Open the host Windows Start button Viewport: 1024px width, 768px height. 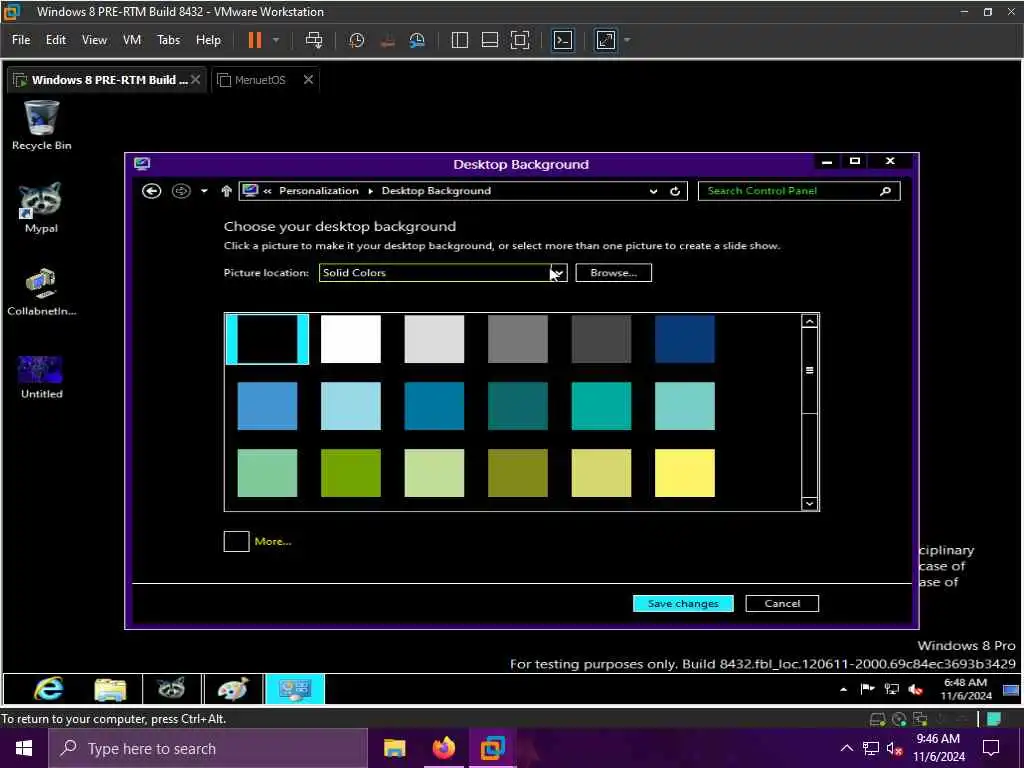[x=24, y=748]
